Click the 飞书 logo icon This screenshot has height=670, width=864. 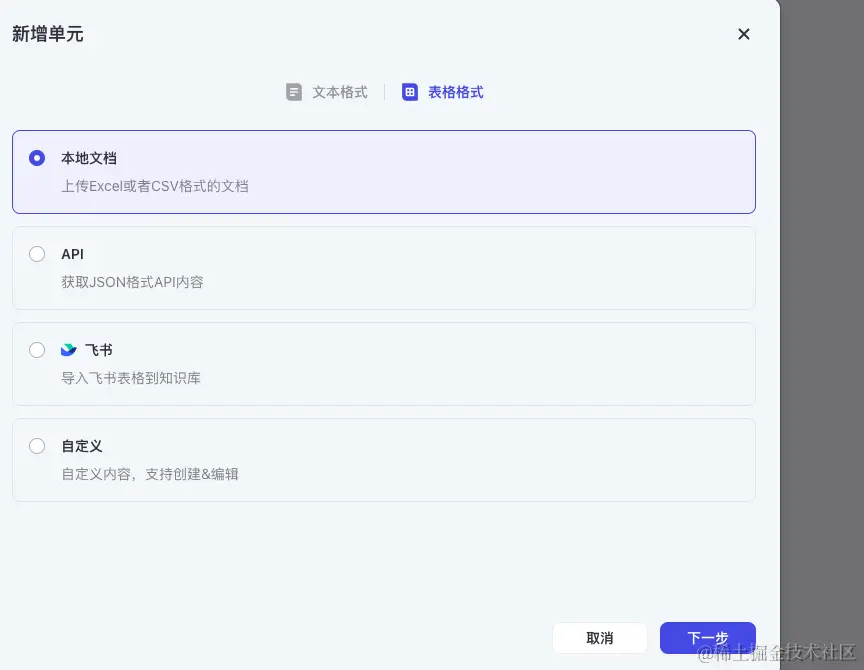click(69, 350)
